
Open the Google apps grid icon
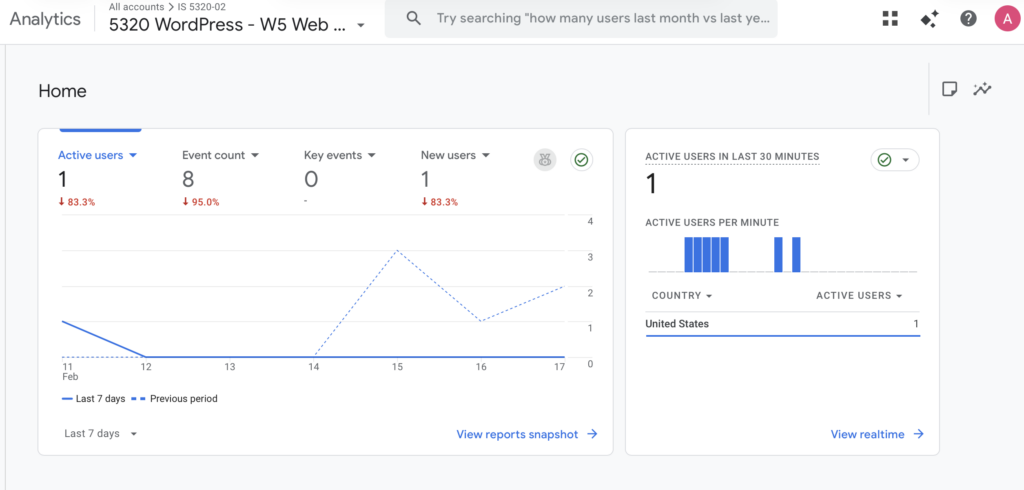(890, 18)
